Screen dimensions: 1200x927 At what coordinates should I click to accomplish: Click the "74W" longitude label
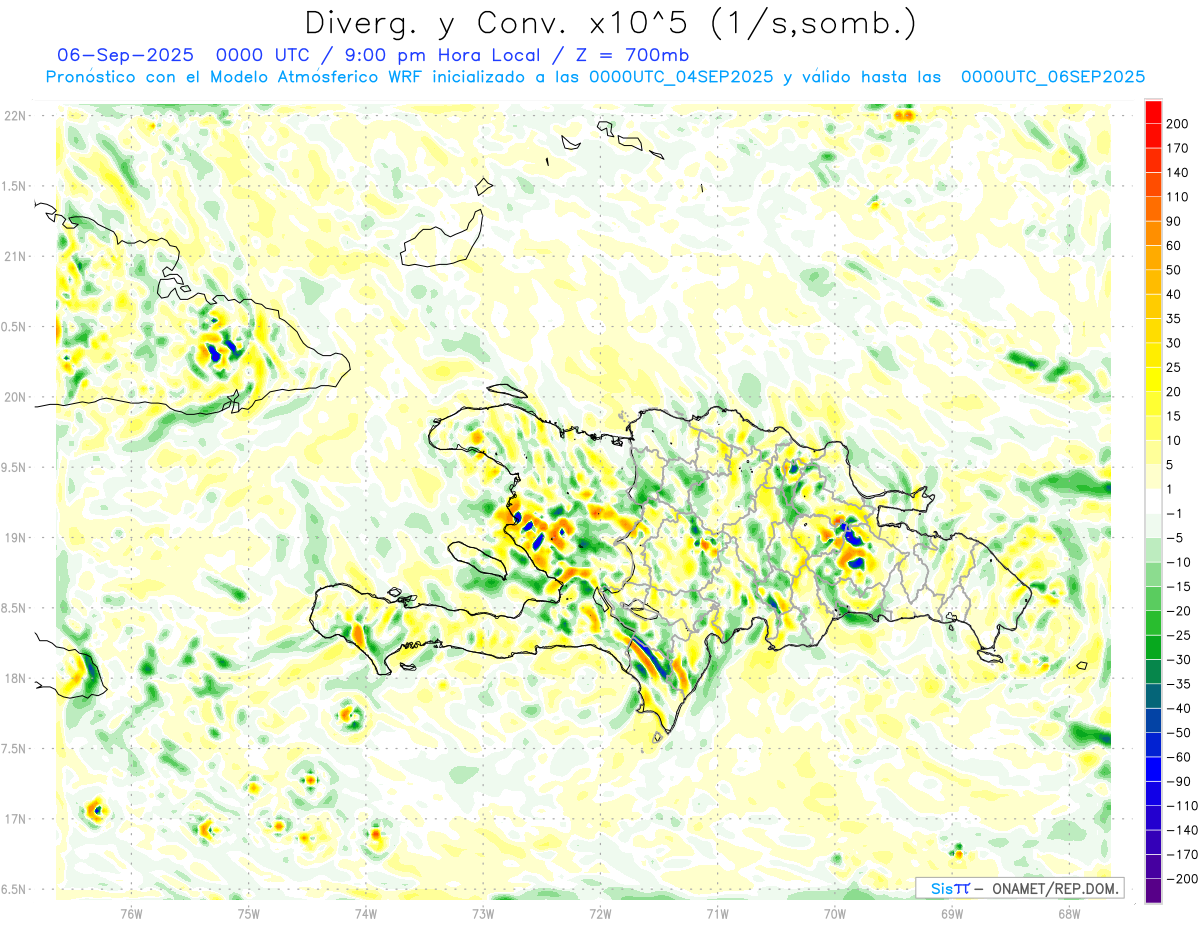[x=365, y=913]
